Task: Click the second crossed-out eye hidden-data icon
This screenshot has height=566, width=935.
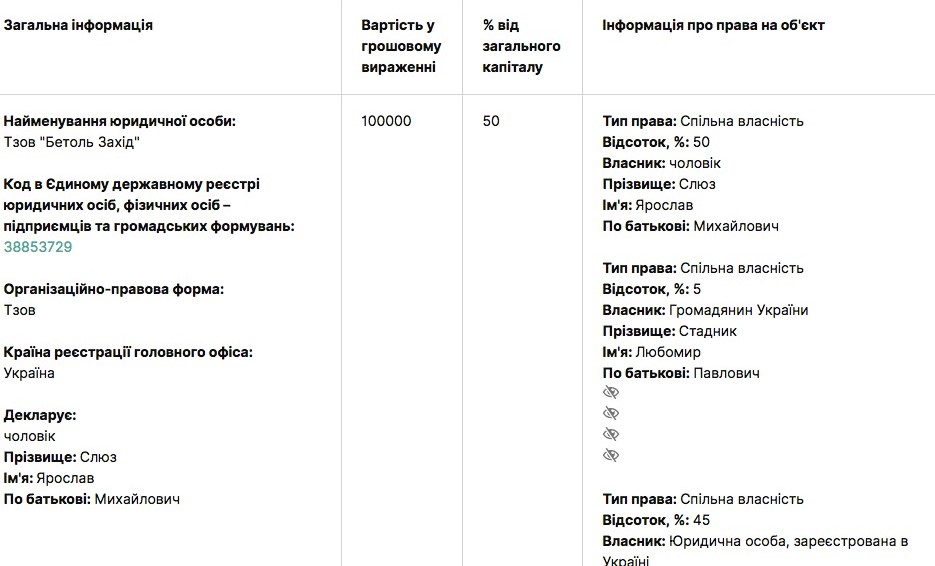Action: (611, 414)
